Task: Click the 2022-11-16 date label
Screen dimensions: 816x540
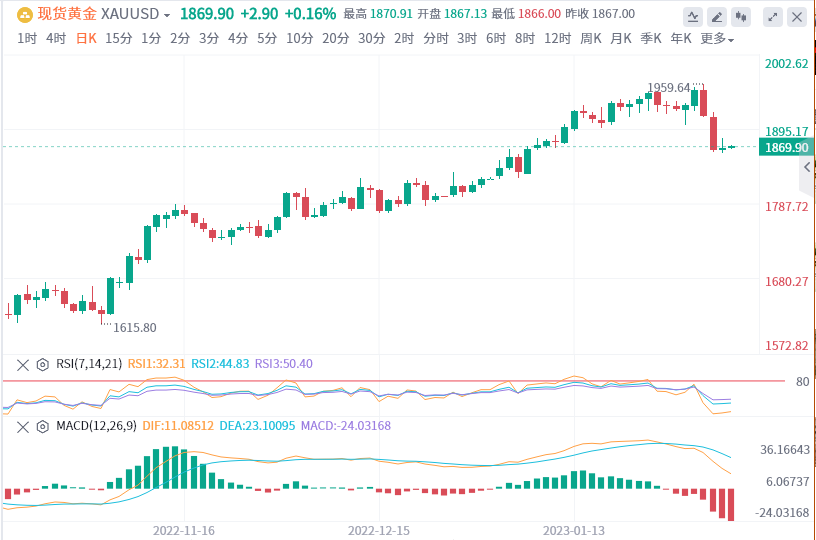Action: pos(184,531)
